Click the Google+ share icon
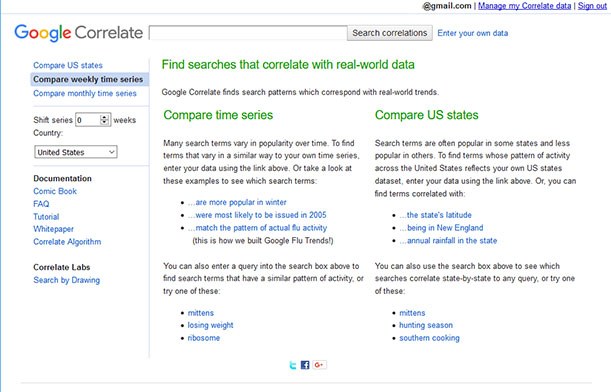This screenshot has width=611, height=392. (x=319, y=365)
